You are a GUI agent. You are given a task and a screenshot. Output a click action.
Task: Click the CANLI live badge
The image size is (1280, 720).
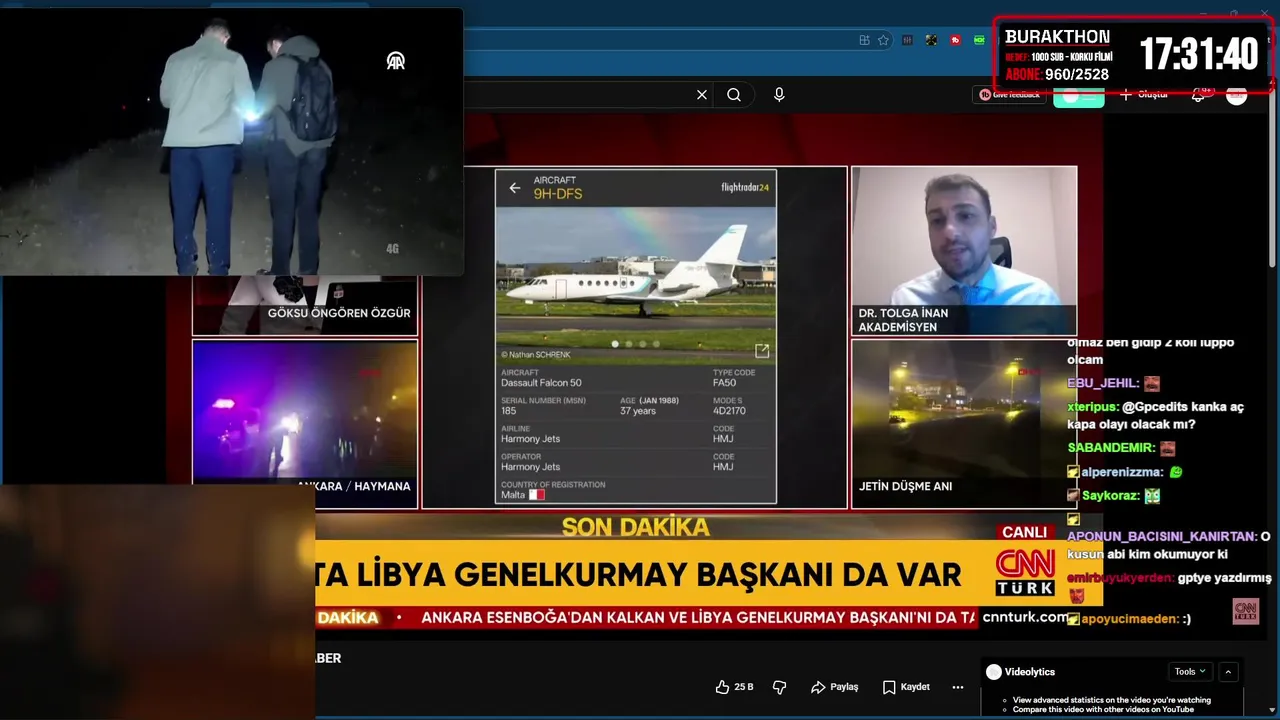click(1025, 533)
